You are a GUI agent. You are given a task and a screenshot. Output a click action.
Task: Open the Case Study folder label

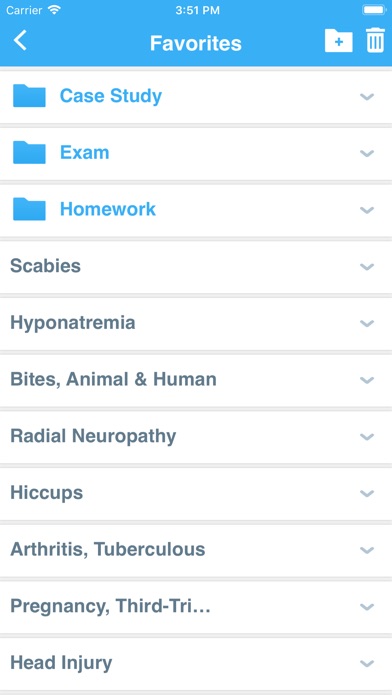point(111,96)
